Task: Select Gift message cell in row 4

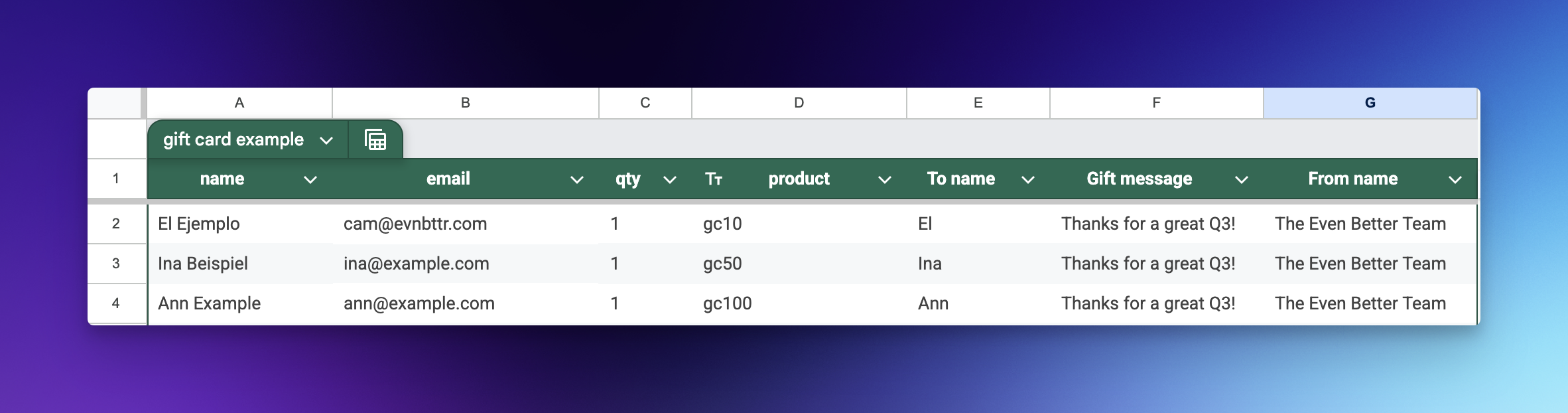Action: click(x=1157, y=303)
